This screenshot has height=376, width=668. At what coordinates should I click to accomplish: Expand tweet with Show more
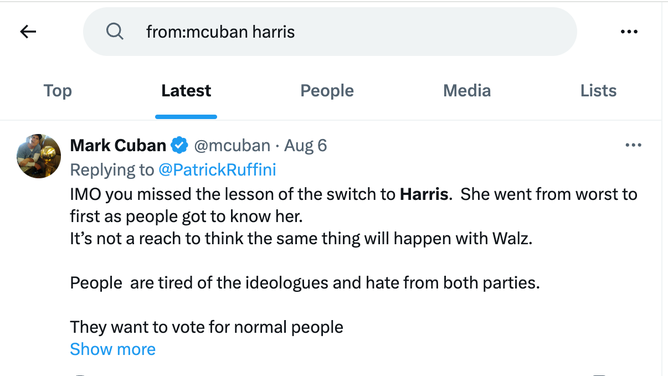(113, 349)
